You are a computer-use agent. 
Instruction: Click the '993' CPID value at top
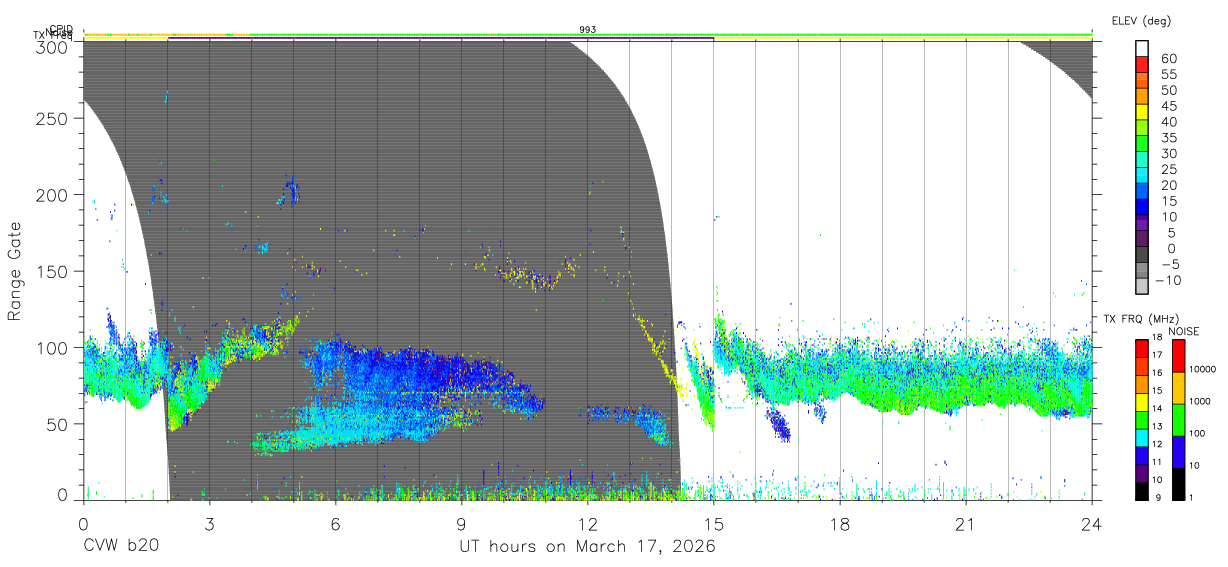588,30
